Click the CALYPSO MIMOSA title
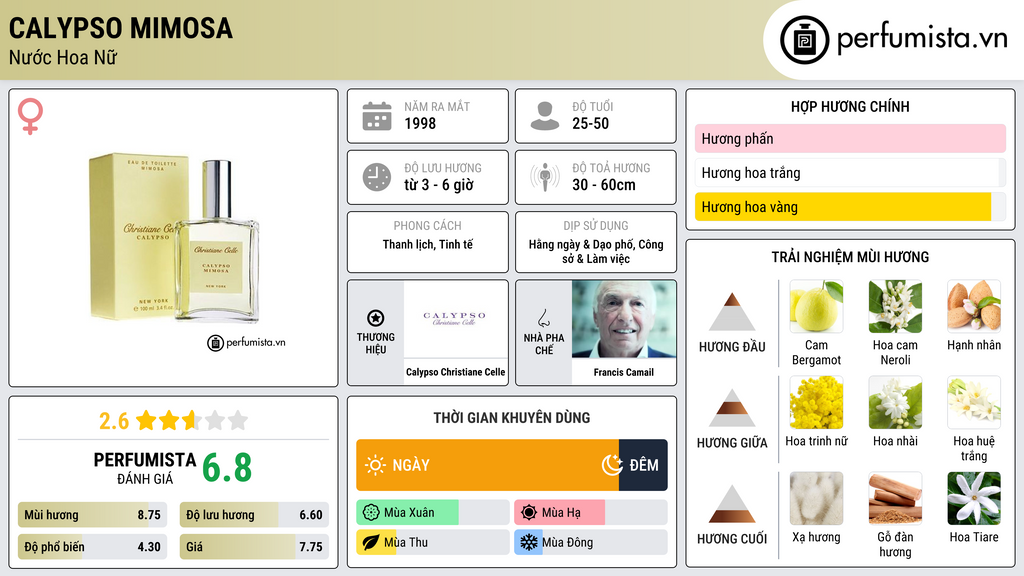 coord(121,28)
